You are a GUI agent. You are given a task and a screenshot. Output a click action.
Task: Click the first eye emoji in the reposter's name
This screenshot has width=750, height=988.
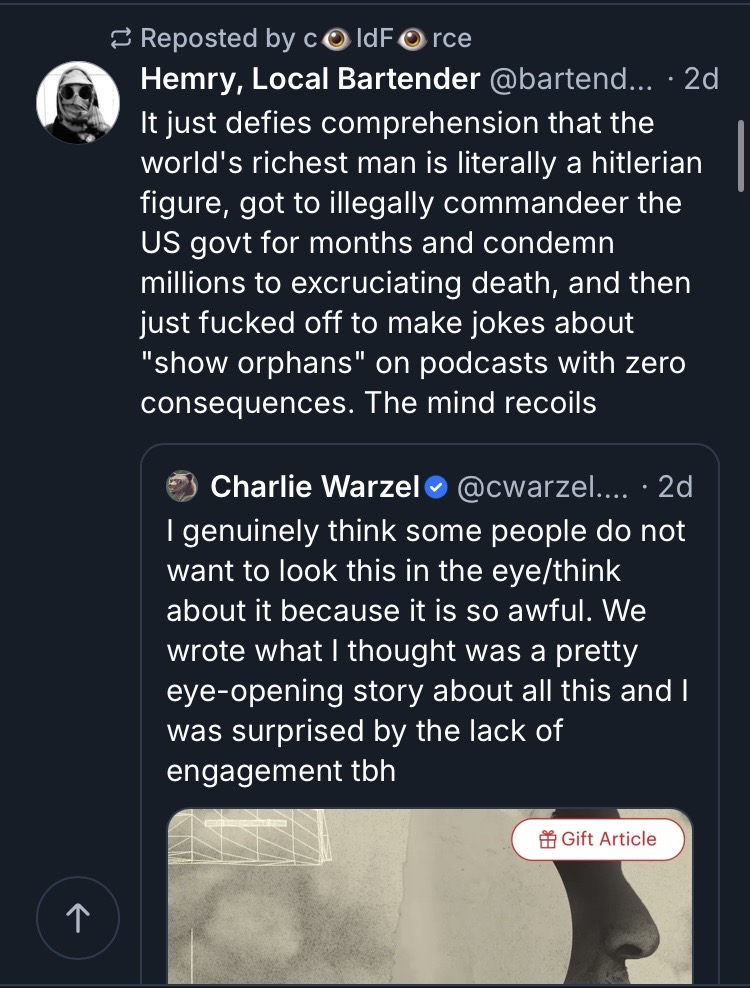pyautogui.click(x=338, y=39)
